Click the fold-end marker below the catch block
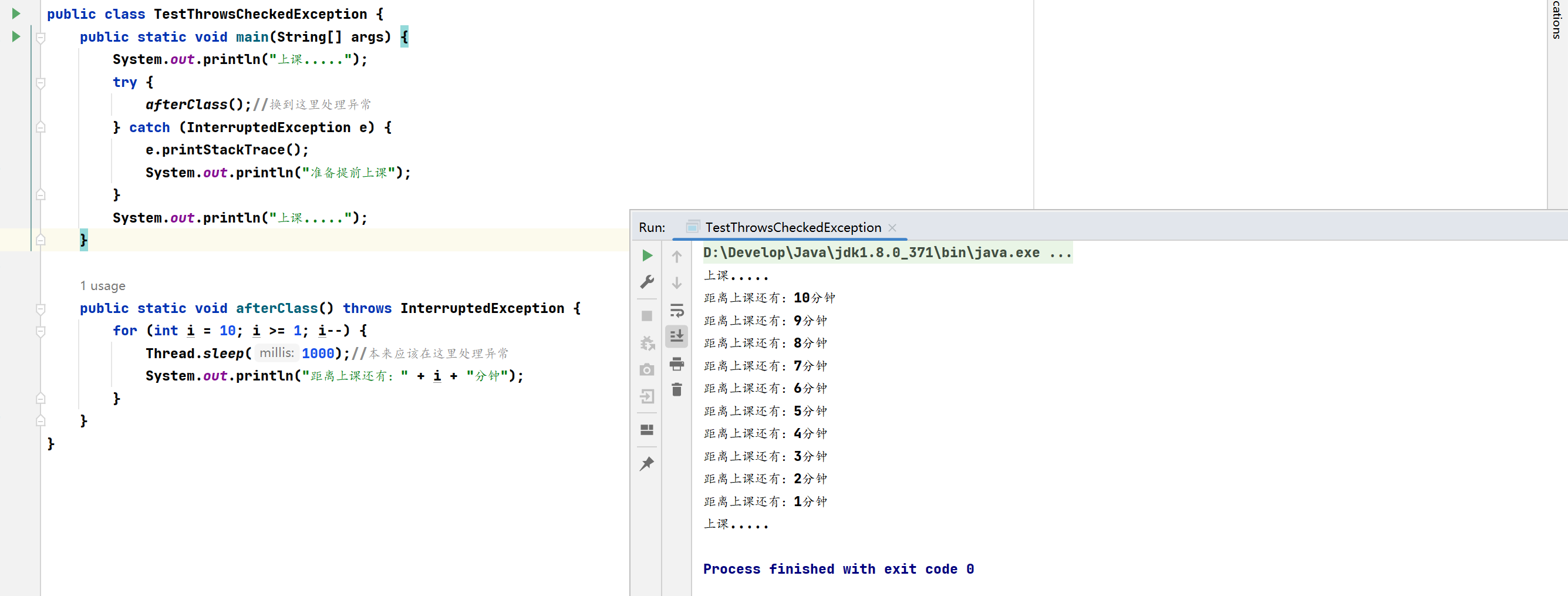This screenshot has height=596, width=1568. click(x=41, y=195)
